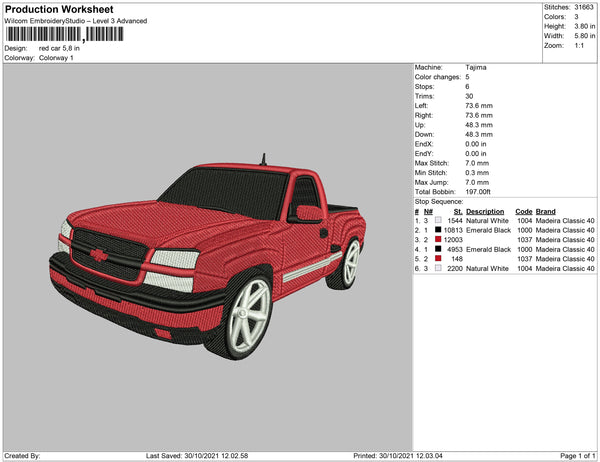The height and width of the screenshot is (462, 600).
Task: Click the 'EndY:' label
Action: (x=424, y=153)
